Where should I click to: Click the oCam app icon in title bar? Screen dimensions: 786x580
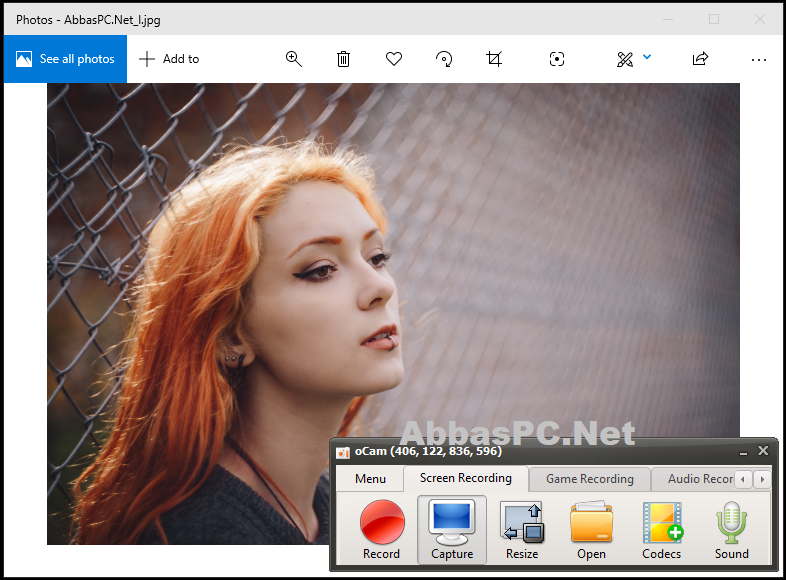click(343, 452)
